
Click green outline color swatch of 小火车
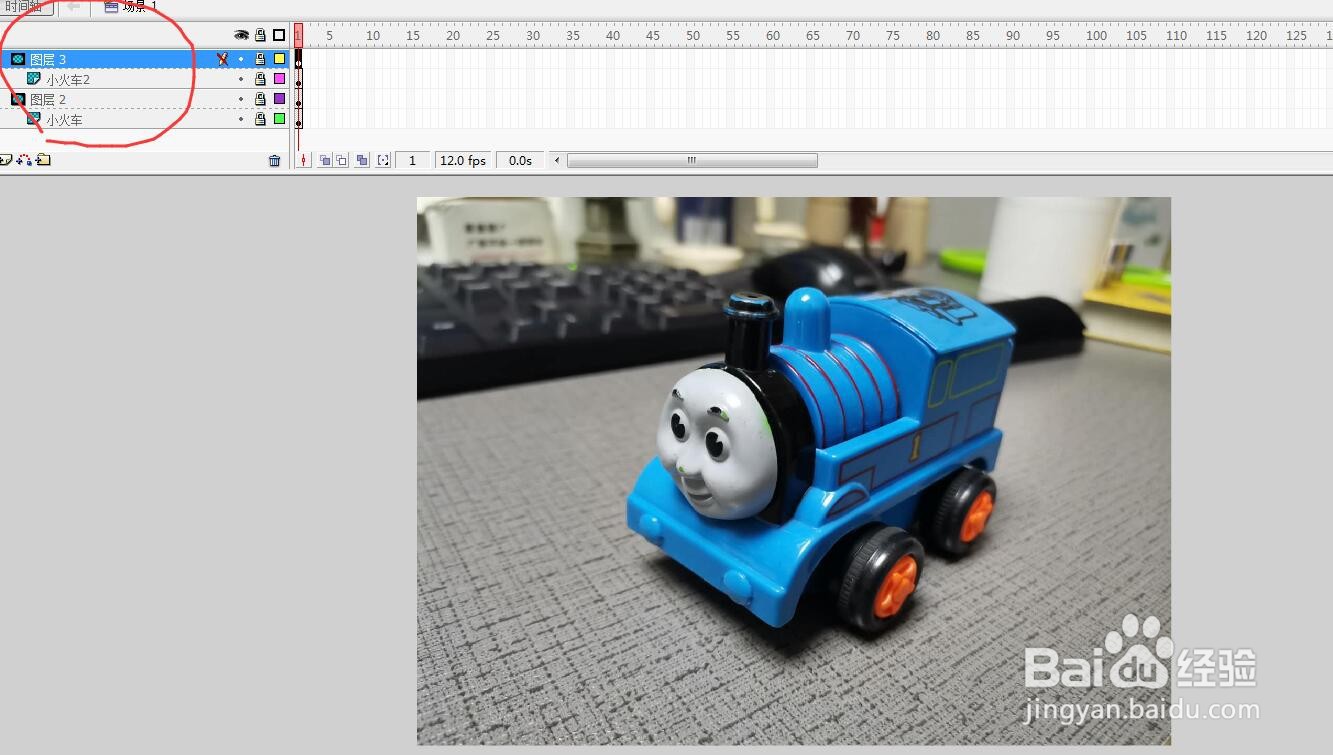[280, 119]
